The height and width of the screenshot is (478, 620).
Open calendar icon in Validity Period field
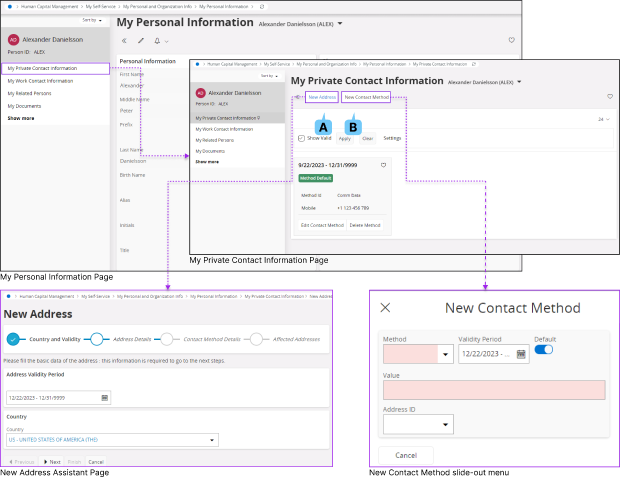point(521,354)
